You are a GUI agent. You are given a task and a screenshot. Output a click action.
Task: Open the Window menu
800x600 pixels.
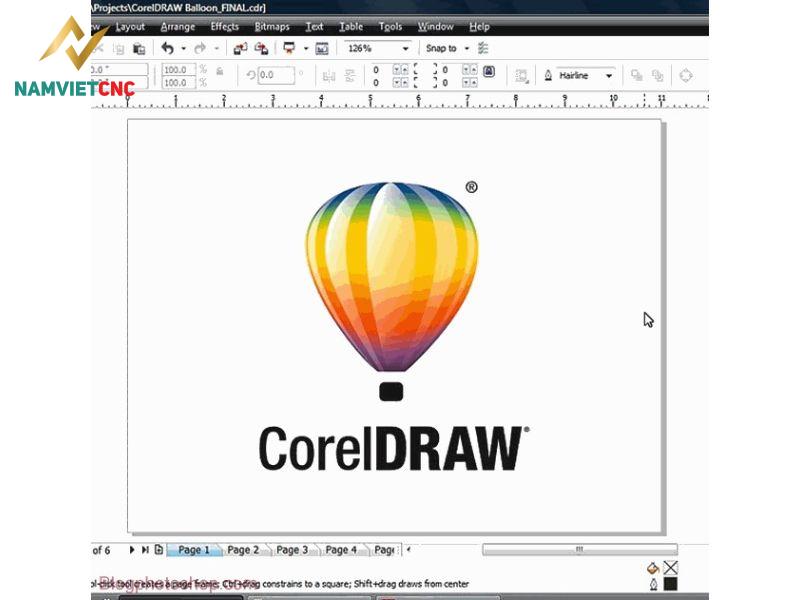click(x=435, y=27)
